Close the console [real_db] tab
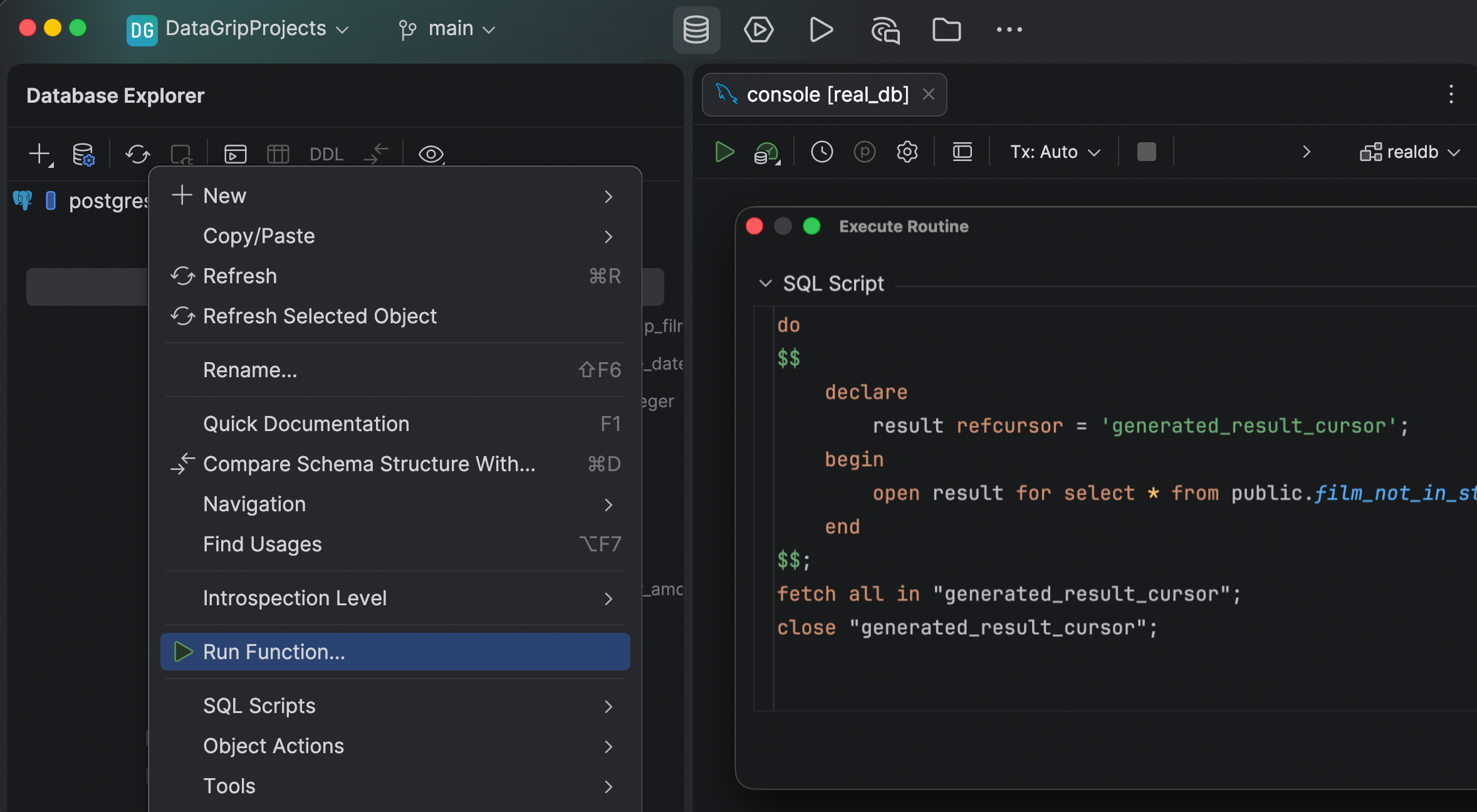1477x812 pixels. click(x=929, y=94)
